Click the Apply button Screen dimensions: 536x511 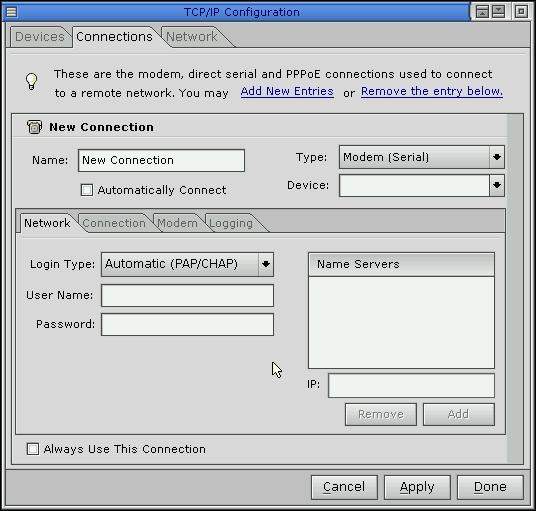point(417,487)
